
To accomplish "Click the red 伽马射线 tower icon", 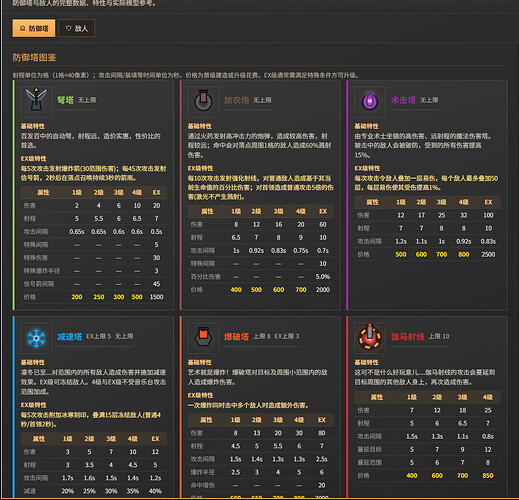I will (x=370, y=338).
